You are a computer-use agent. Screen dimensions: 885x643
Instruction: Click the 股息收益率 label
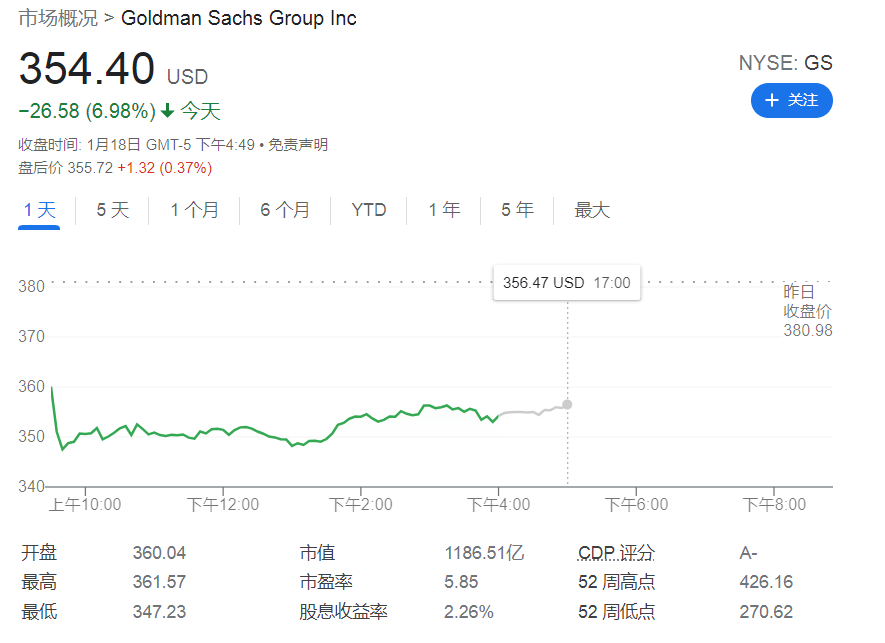[343, 612]
